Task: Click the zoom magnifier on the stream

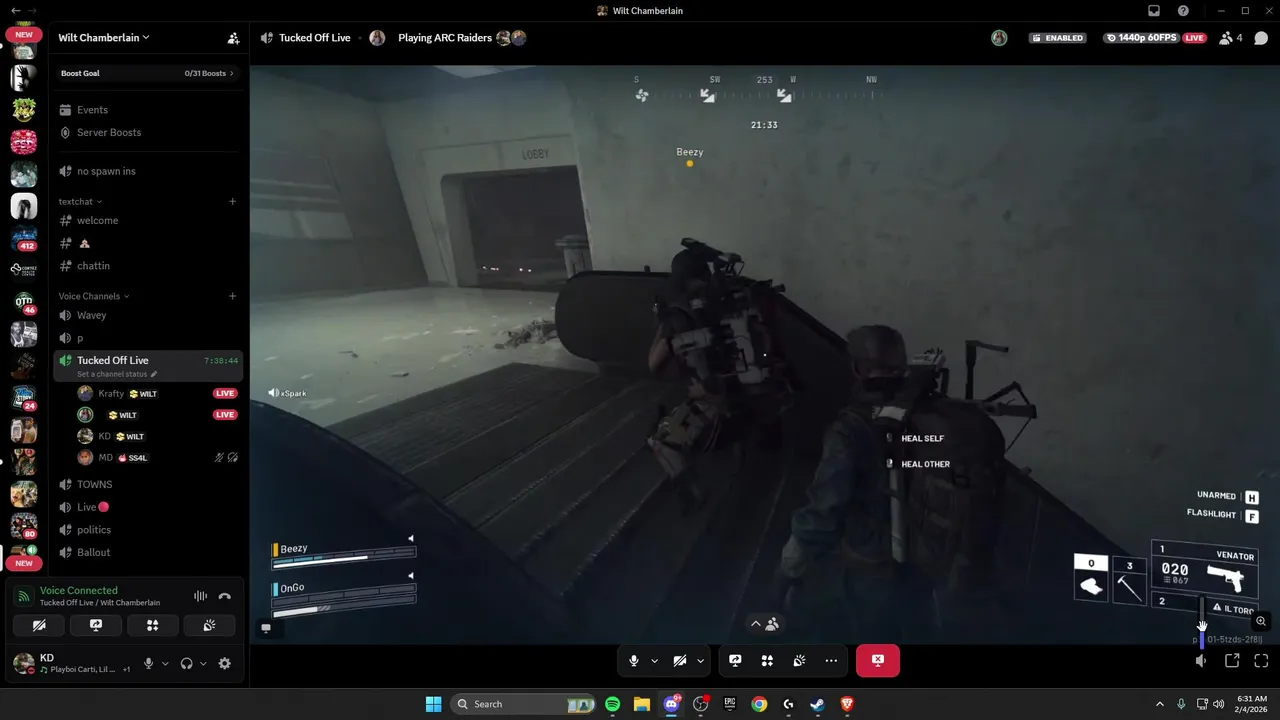Action: click(x=1261, y=621)
